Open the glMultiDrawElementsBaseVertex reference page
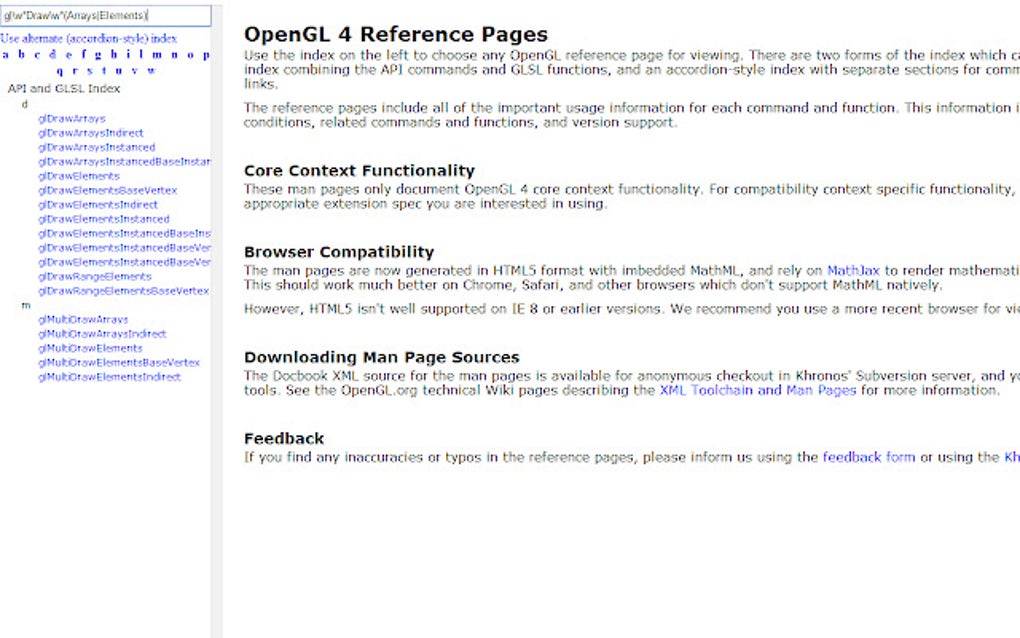 (118, 362)
